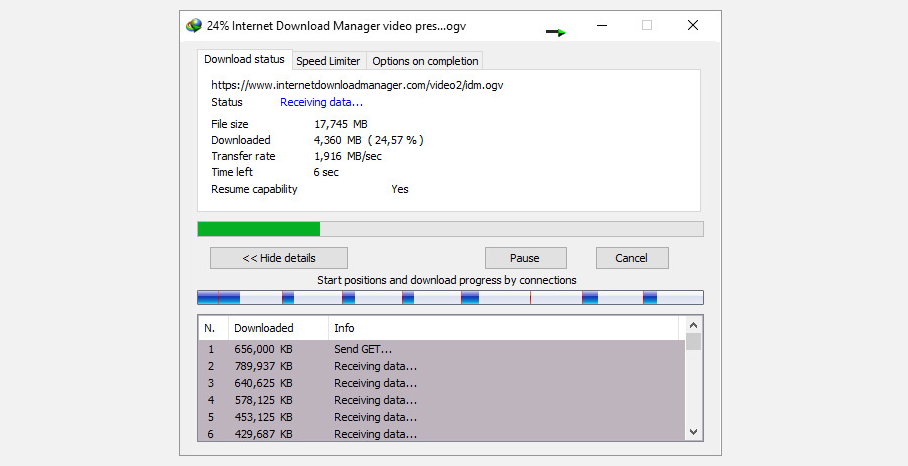This screenshot has height=466, width=908.
Task: Click the IDM globe icon in title bar
Action: [193, 25]
